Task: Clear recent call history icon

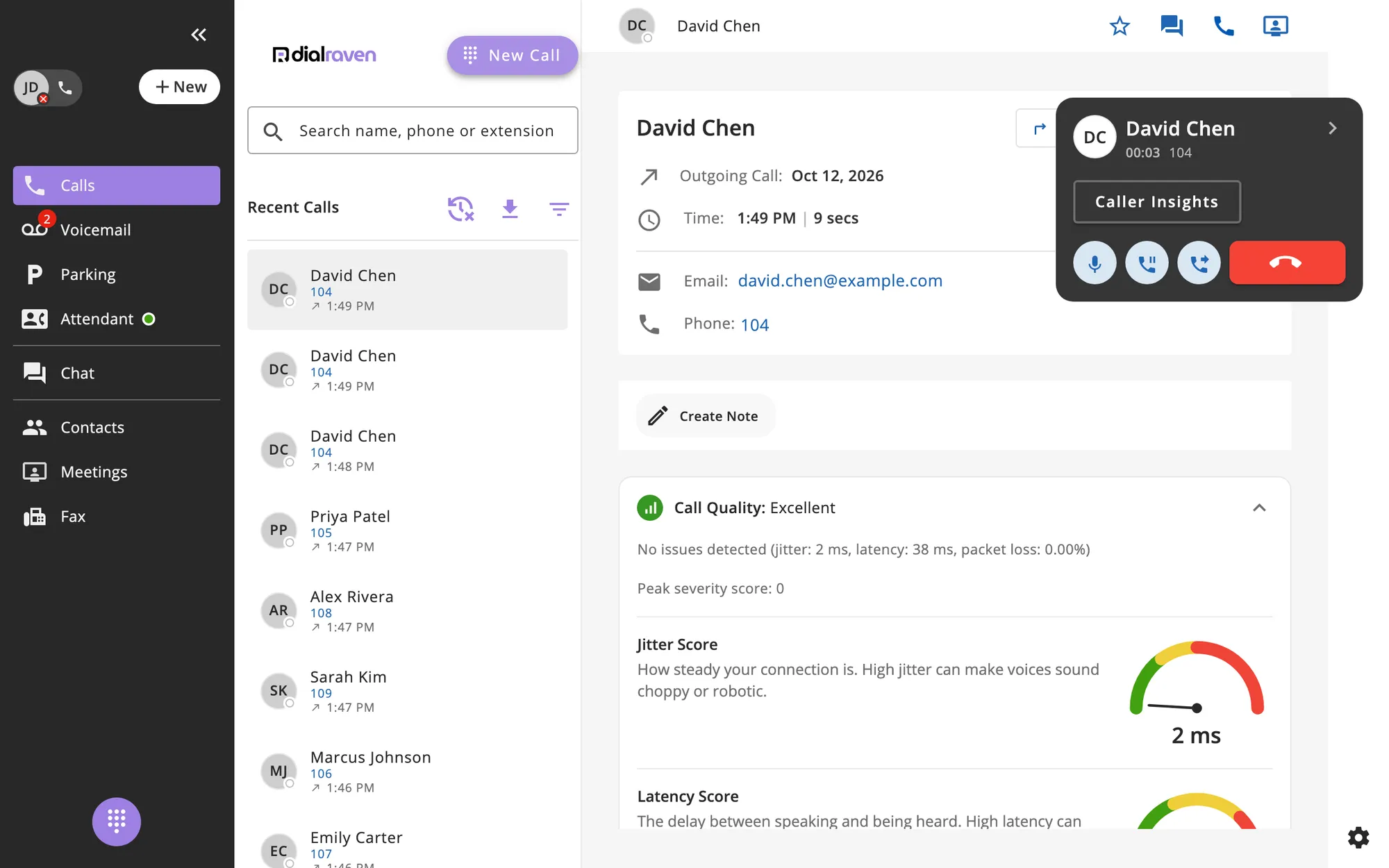Action: (460, 208)
